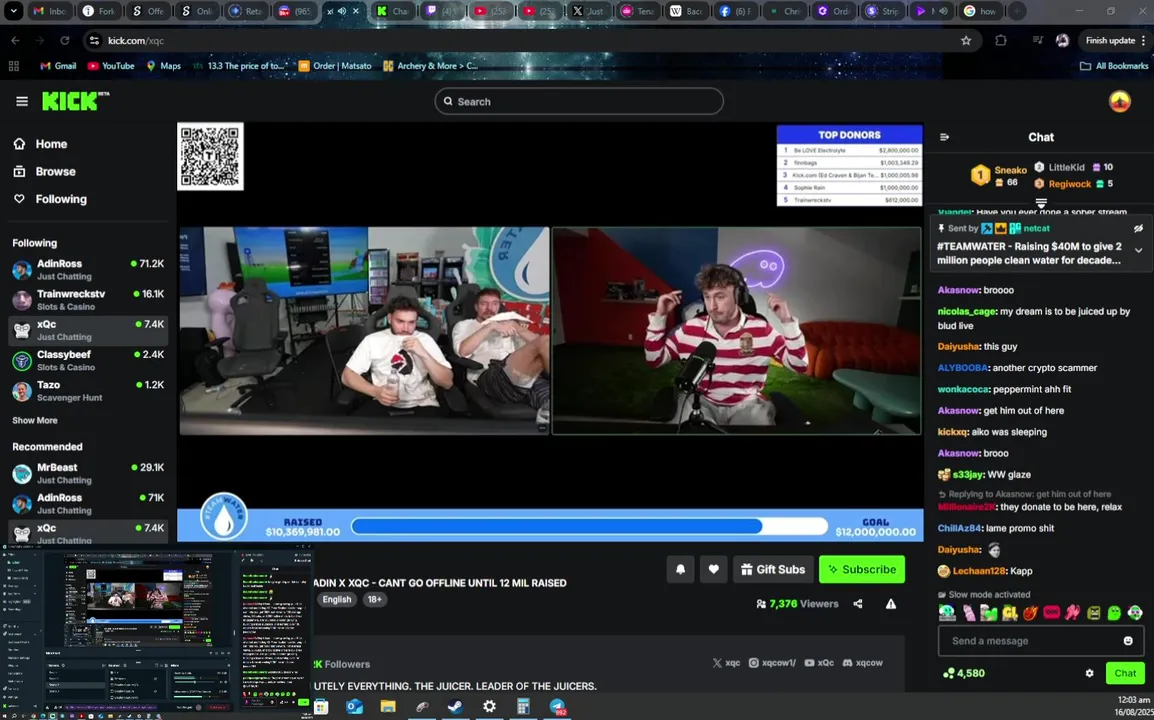Insert the pink clapping hands emote
Viewport: 1154px width, 720px height.
[x=1072, y=613]
